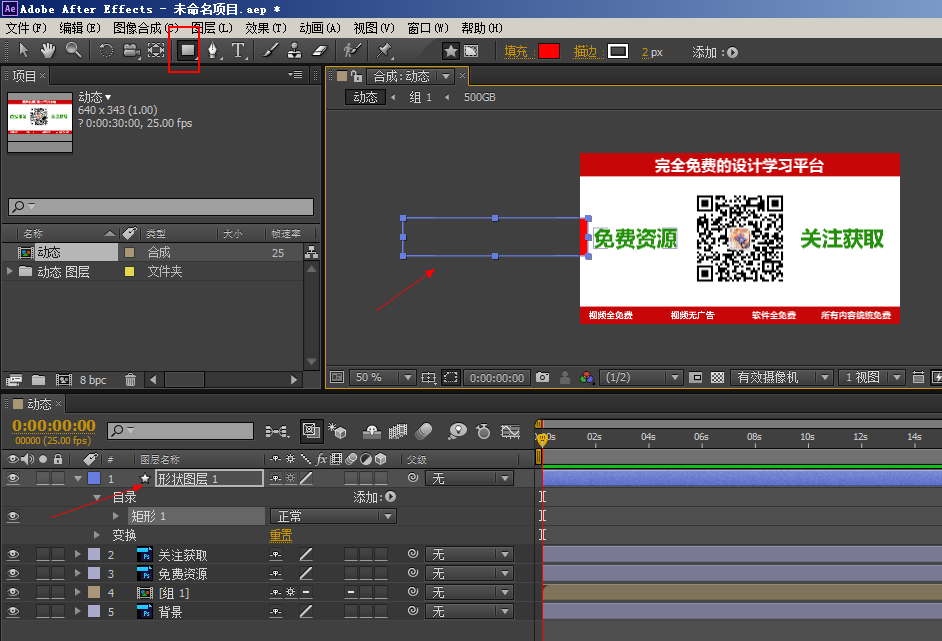Viewport: 942px width, 641px height.
Task: Click 重置 reset link
Action: (281, 535)
